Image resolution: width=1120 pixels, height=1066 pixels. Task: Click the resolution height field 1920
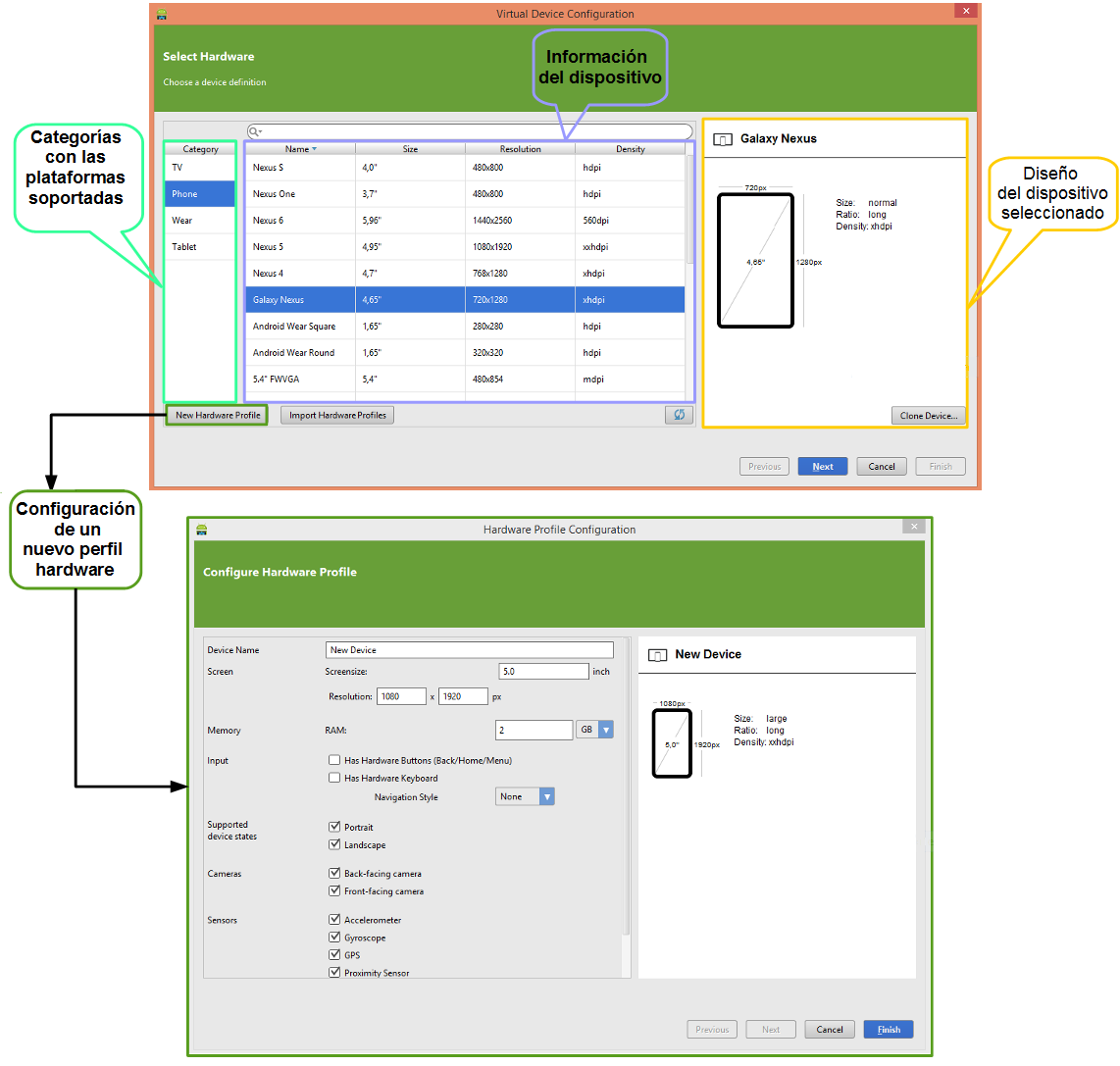coord(464,696)
